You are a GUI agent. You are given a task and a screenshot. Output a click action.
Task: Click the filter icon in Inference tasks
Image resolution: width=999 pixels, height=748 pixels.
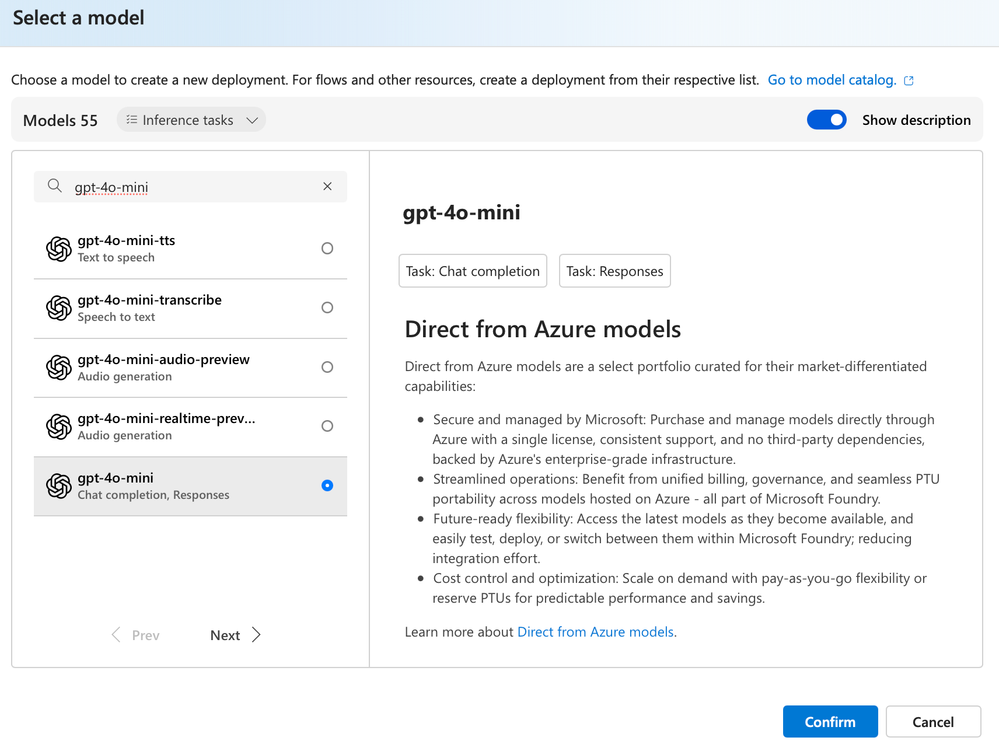pos(132,120)
